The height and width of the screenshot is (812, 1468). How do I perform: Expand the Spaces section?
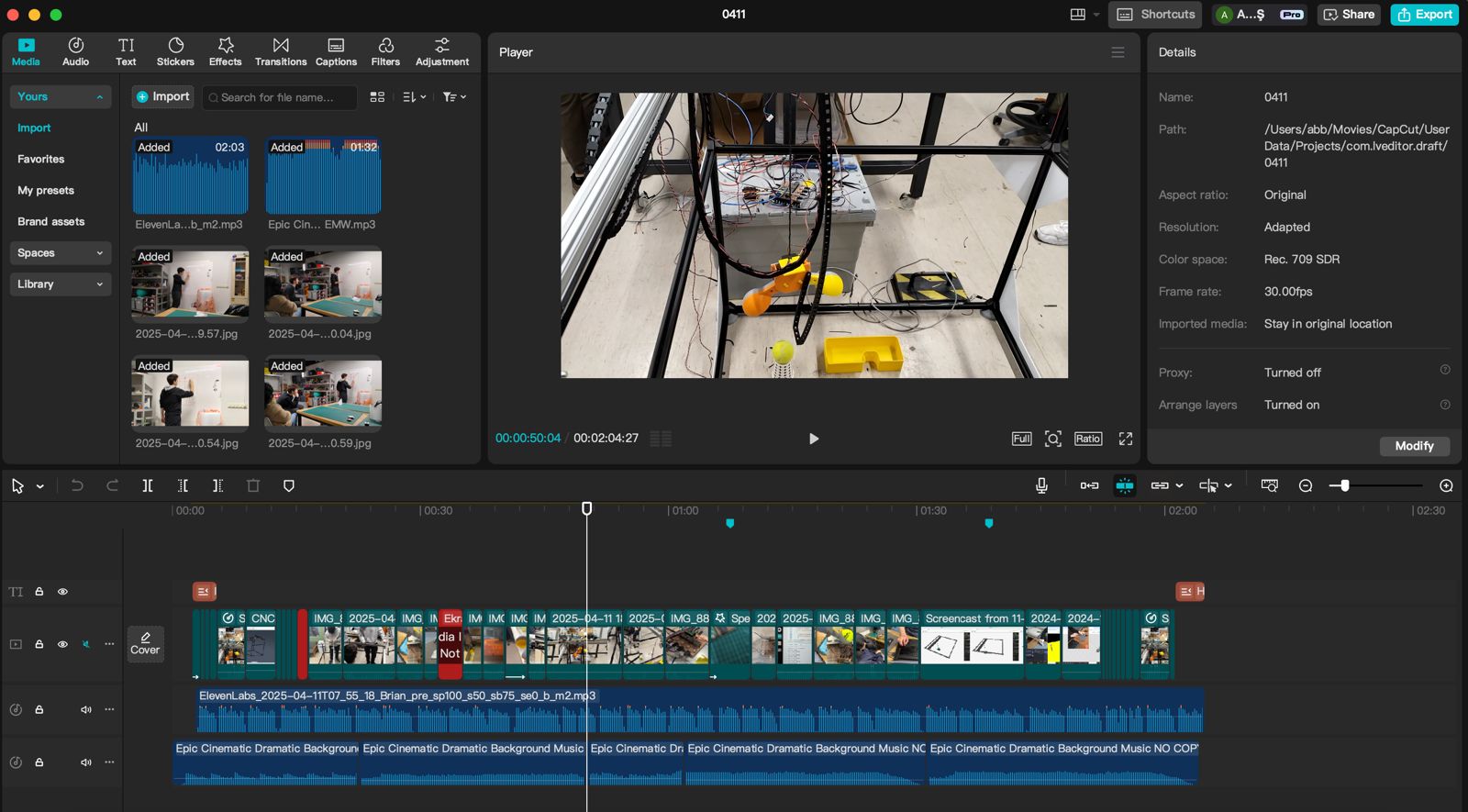point(61,252)
